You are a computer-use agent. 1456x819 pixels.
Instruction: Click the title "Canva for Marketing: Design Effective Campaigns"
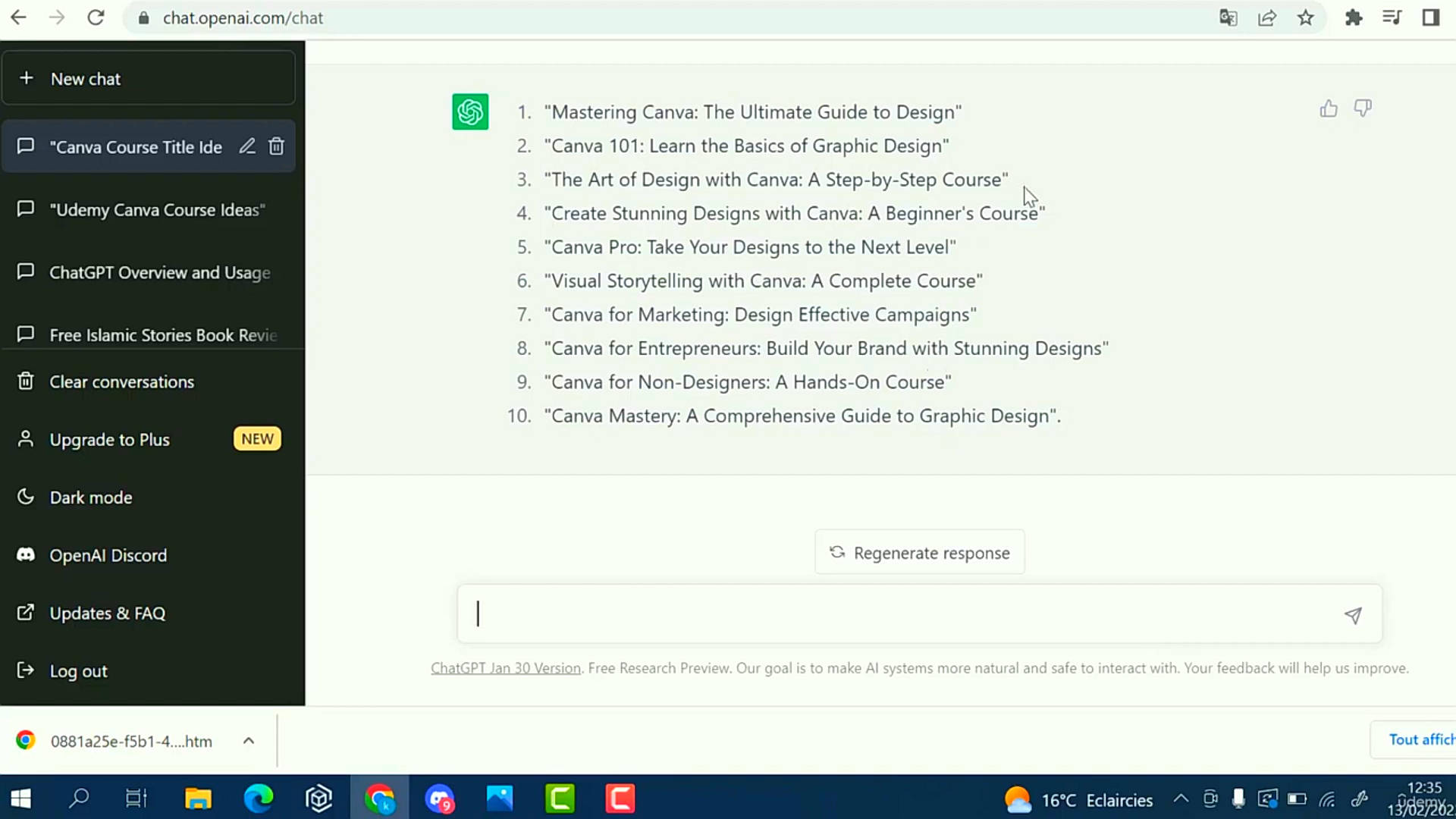pyautogui.click(x=761, y=315)
